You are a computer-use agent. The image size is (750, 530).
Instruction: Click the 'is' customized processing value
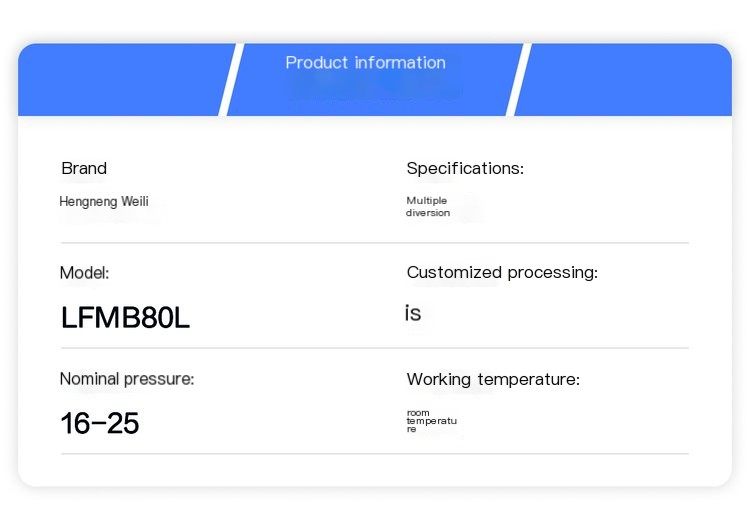tap(413, 313)
